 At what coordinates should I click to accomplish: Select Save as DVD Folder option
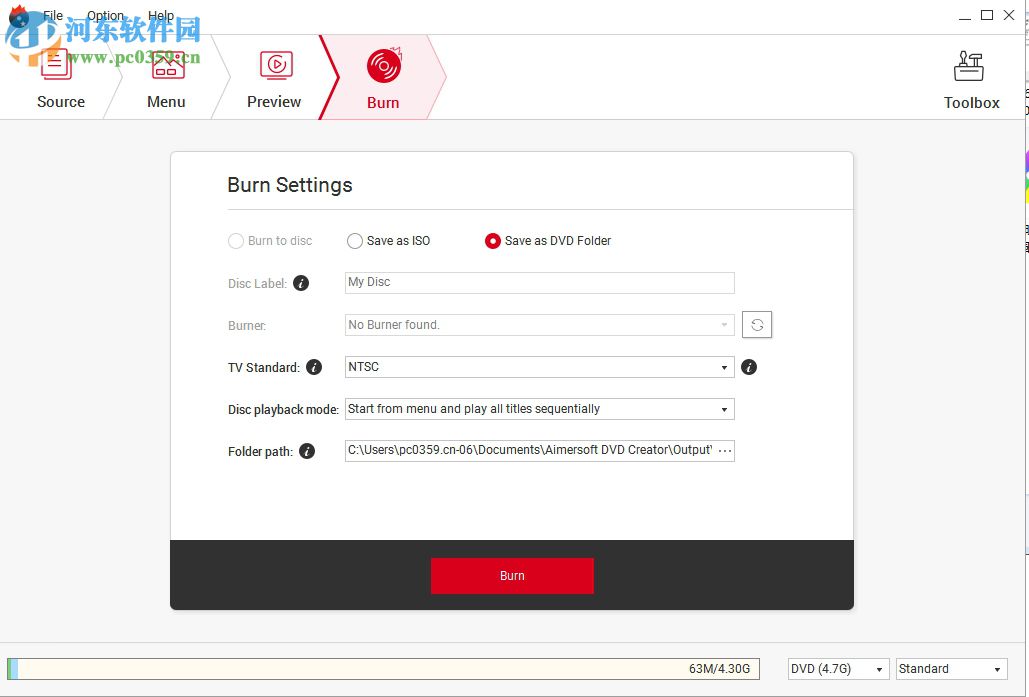point(547,241)
